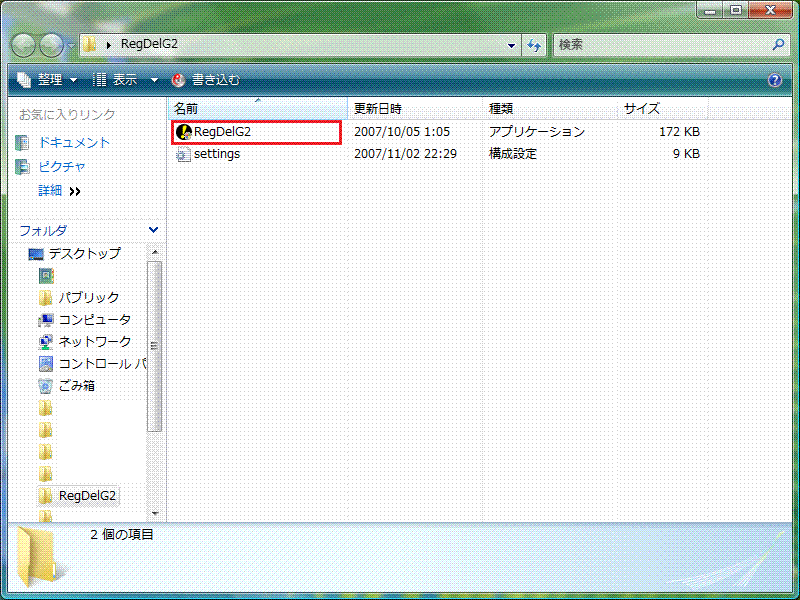Open the ピクチャ favorite link

(x=62, y=166)
